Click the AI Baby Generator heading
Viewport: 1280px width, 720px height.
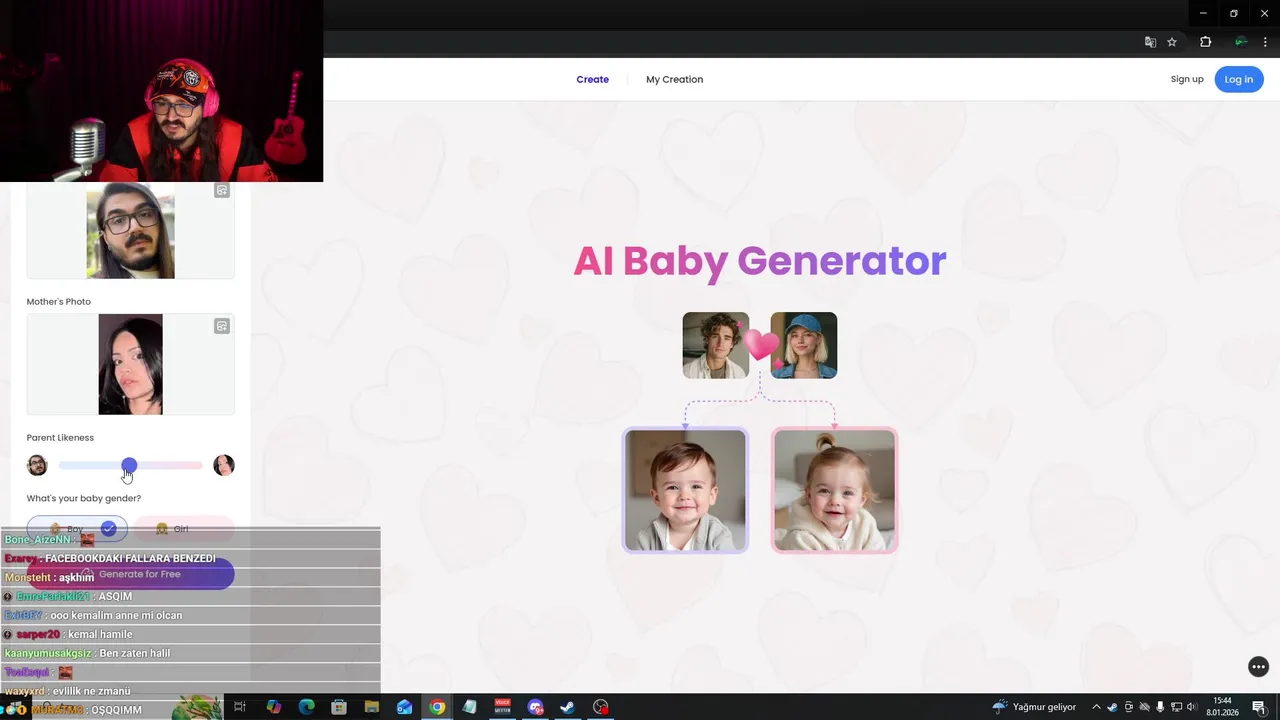[760, 261]
